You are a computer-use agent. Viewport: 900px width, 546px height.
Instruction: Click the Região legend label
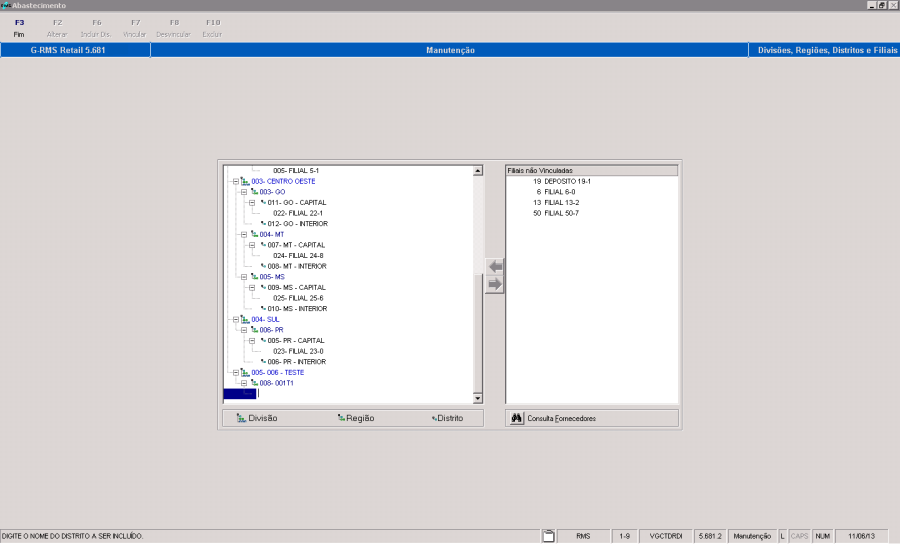360,419
